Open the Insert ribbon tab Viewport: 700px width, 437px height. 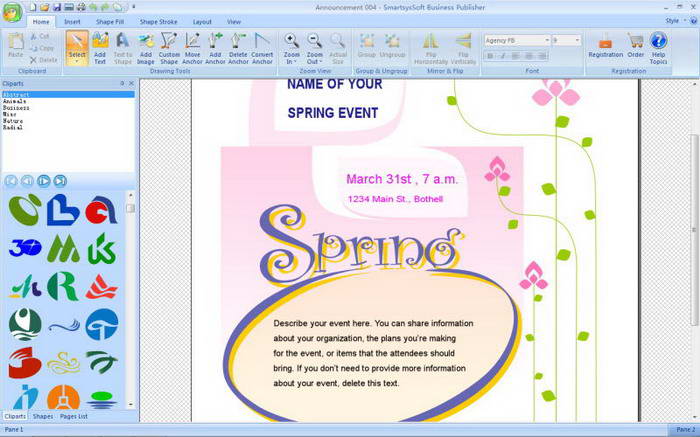[72, 21]
